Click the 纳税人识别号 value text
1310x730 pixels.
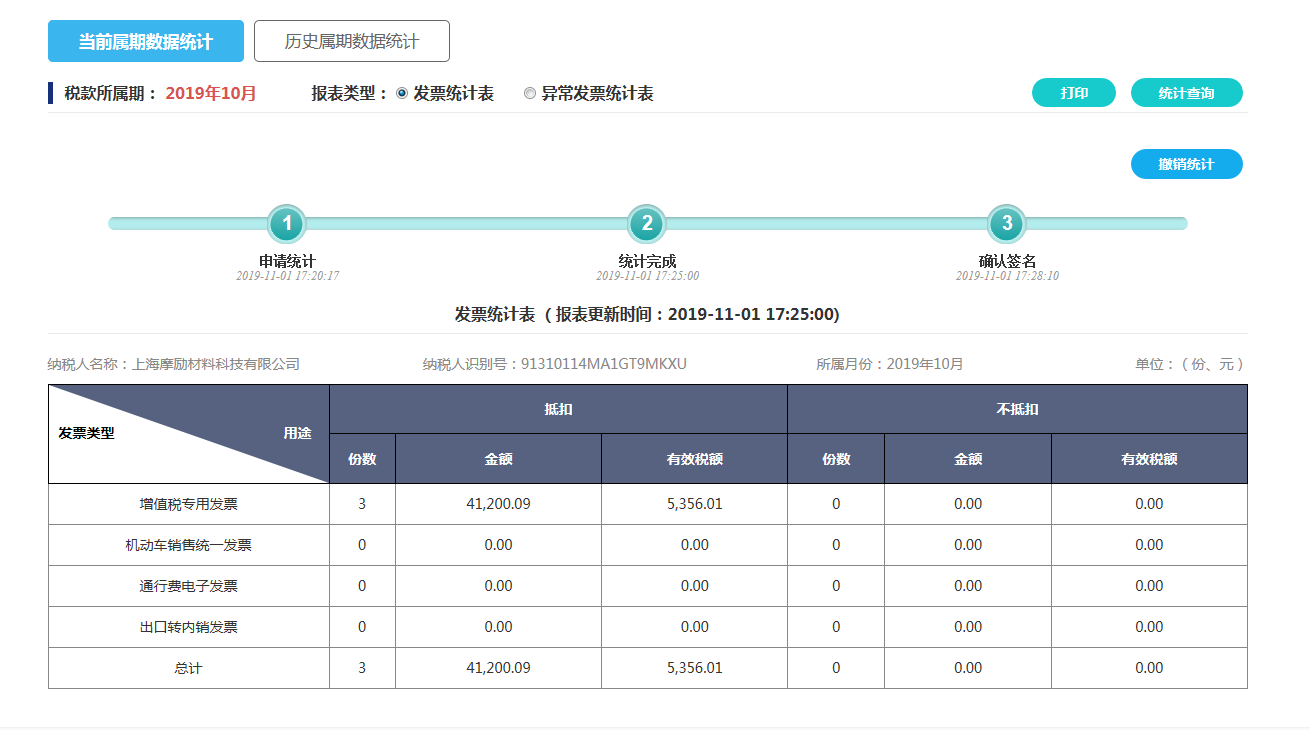click(x=604, y=364)
